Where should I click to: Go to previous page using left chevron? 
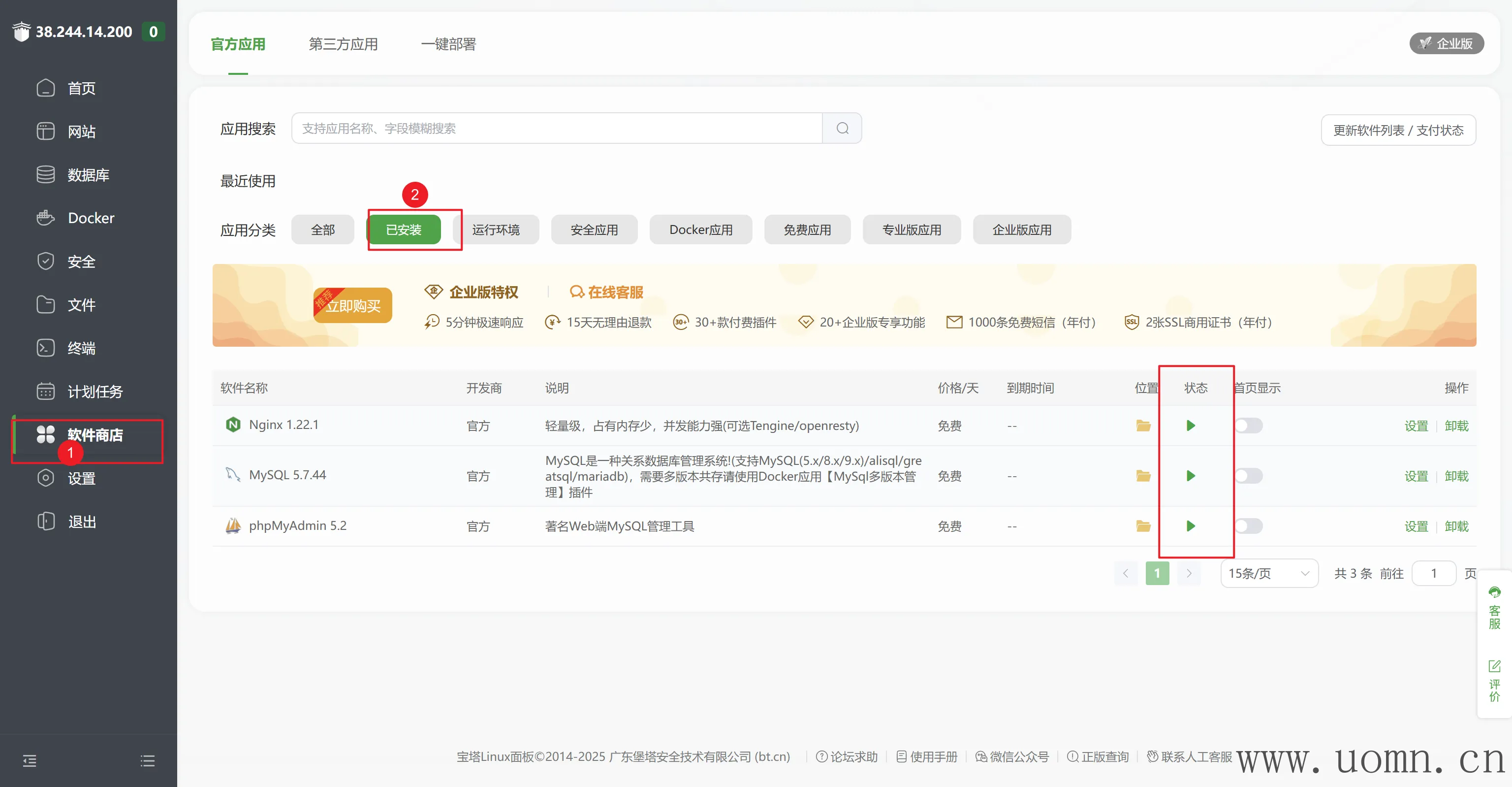tap(1125, 573)
